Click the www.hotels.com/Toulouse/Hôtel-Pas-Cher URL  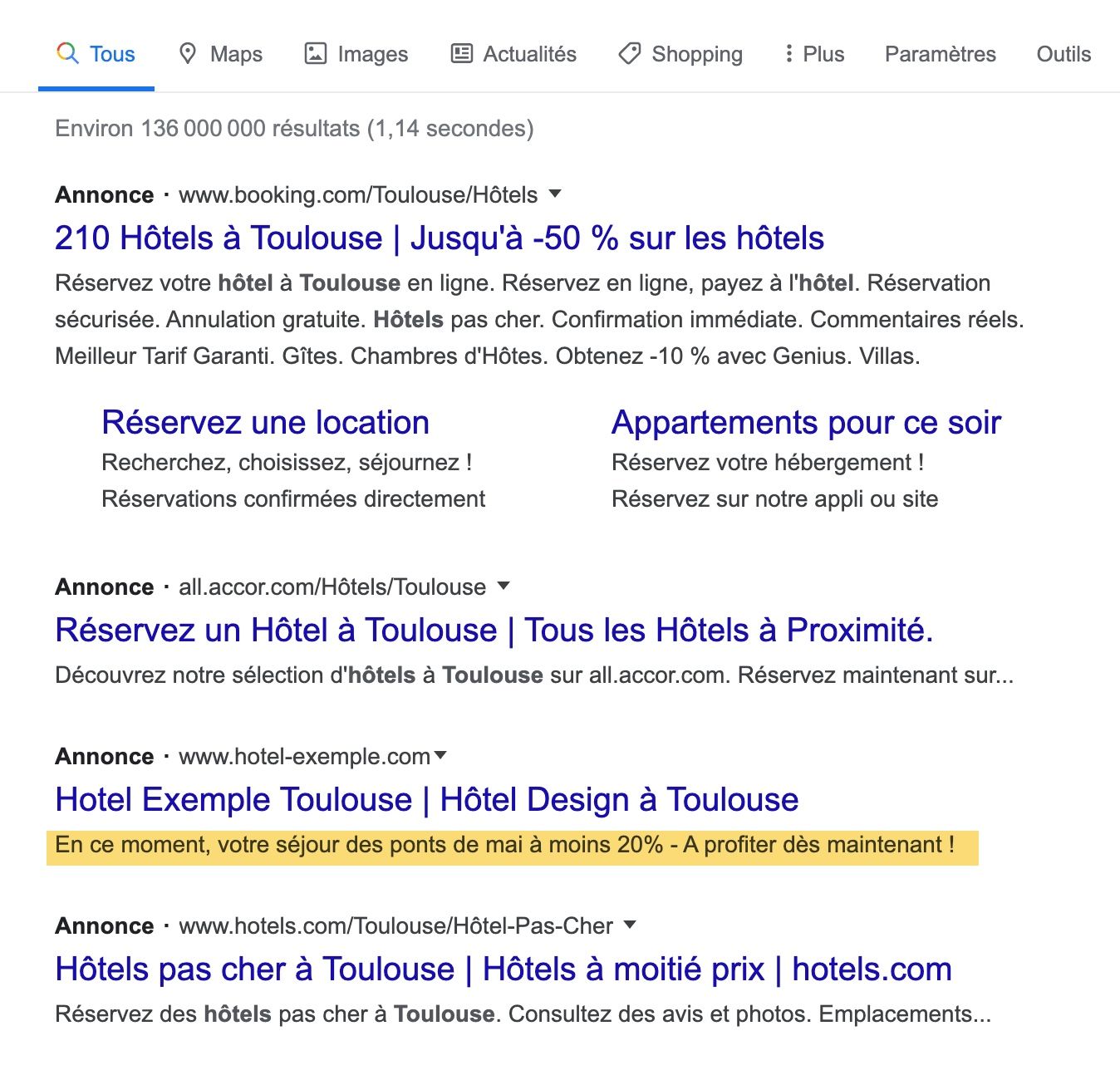(x=395, y=926)
